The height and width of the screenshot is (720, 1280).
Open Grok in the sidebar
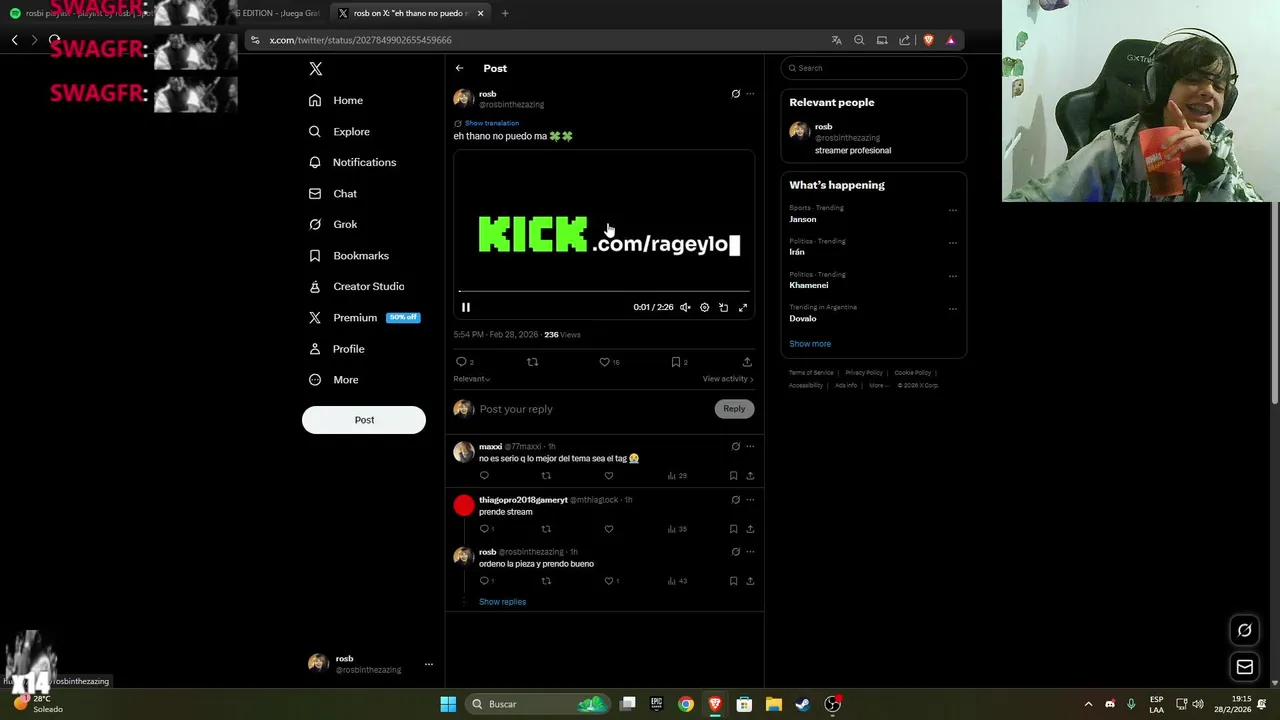point(333,224)
